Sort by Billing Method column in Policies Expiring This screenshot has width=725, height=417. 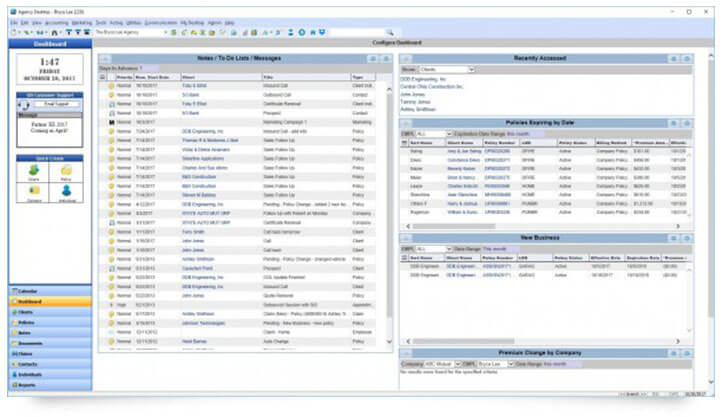click(x=612, y=143)
